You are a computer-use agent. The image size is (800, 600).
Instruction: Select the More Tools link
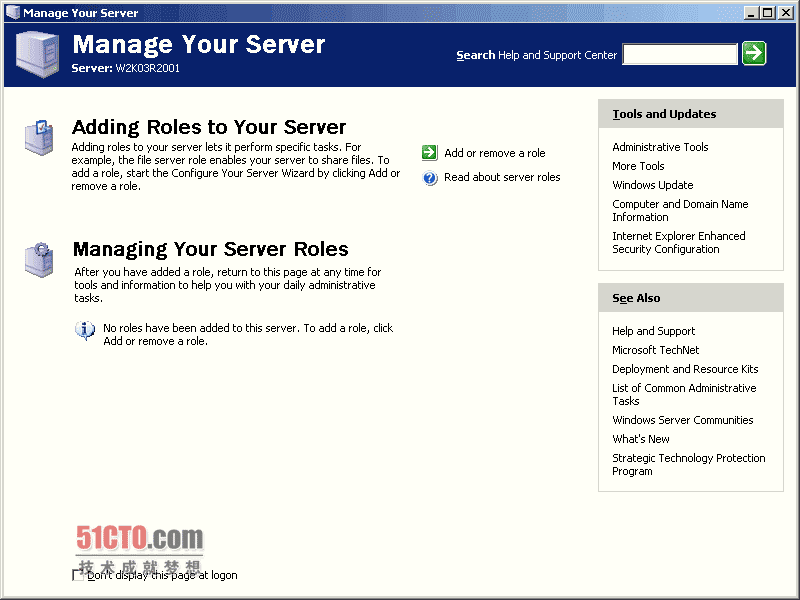click(x=638, y=166)
